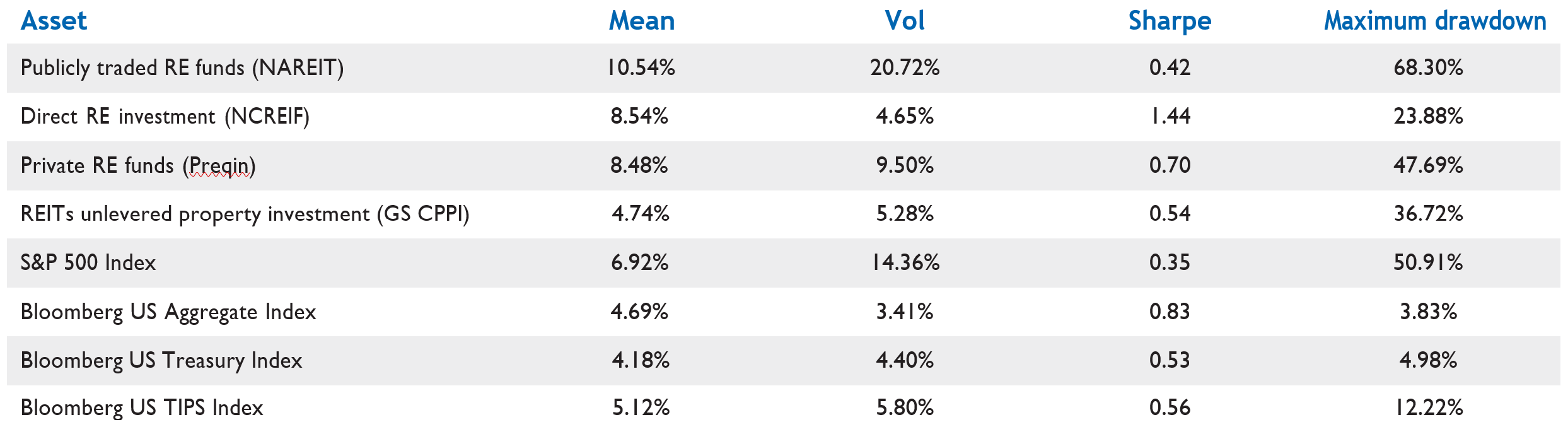The height and width of the screenshot is (439, 1568).
Task: Click the 68.30% maximum drawdown value
Action: click(x=1428, y=67)
